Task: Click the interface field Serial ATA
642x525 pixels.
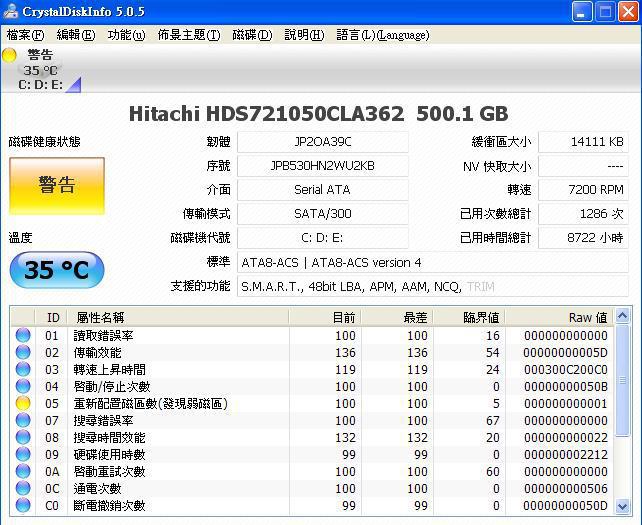Action: coord(323,190)
